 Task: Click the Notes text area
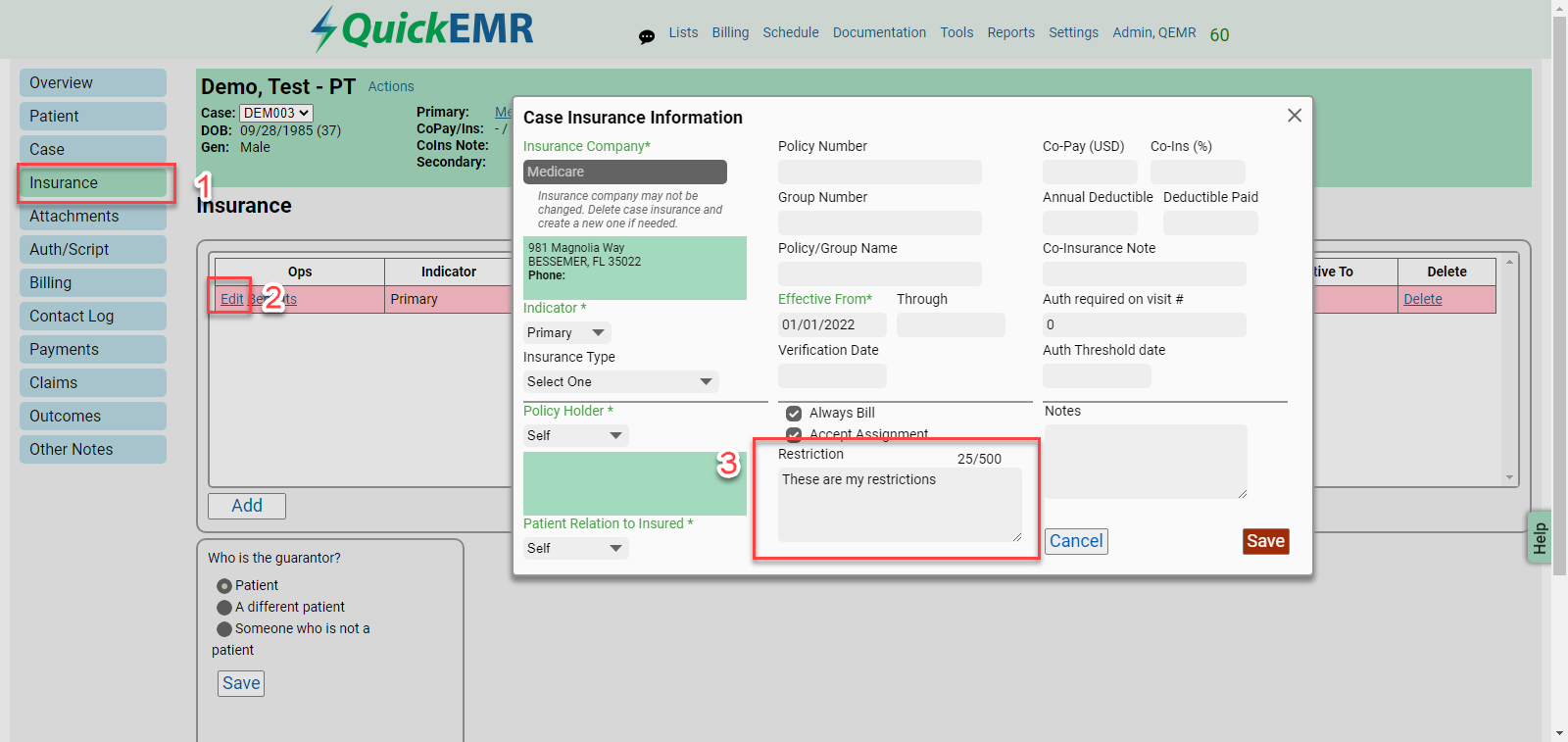[1146, 462]
